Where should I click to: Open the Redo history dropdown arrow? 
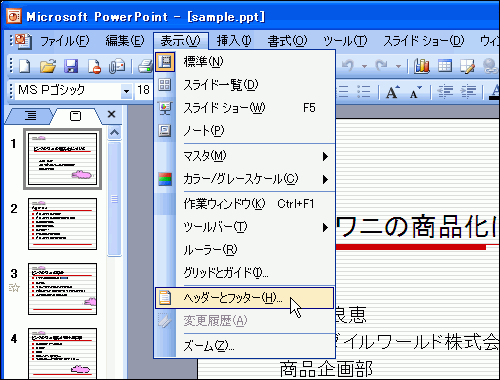[x=398, y=66]
